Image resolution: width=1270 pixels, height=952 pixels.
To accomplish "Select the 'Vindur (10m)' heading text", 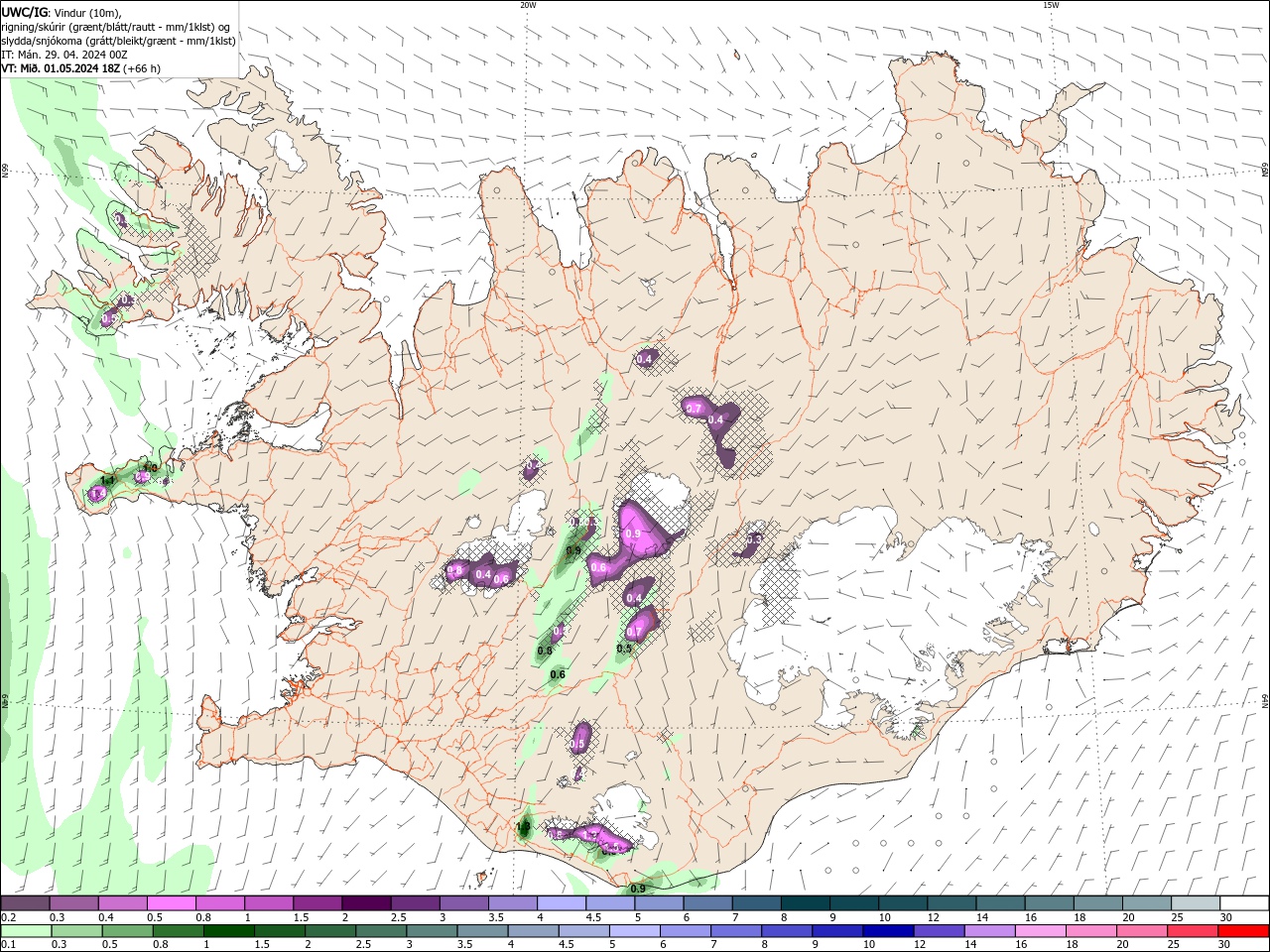I will click(x=87, y=12).
